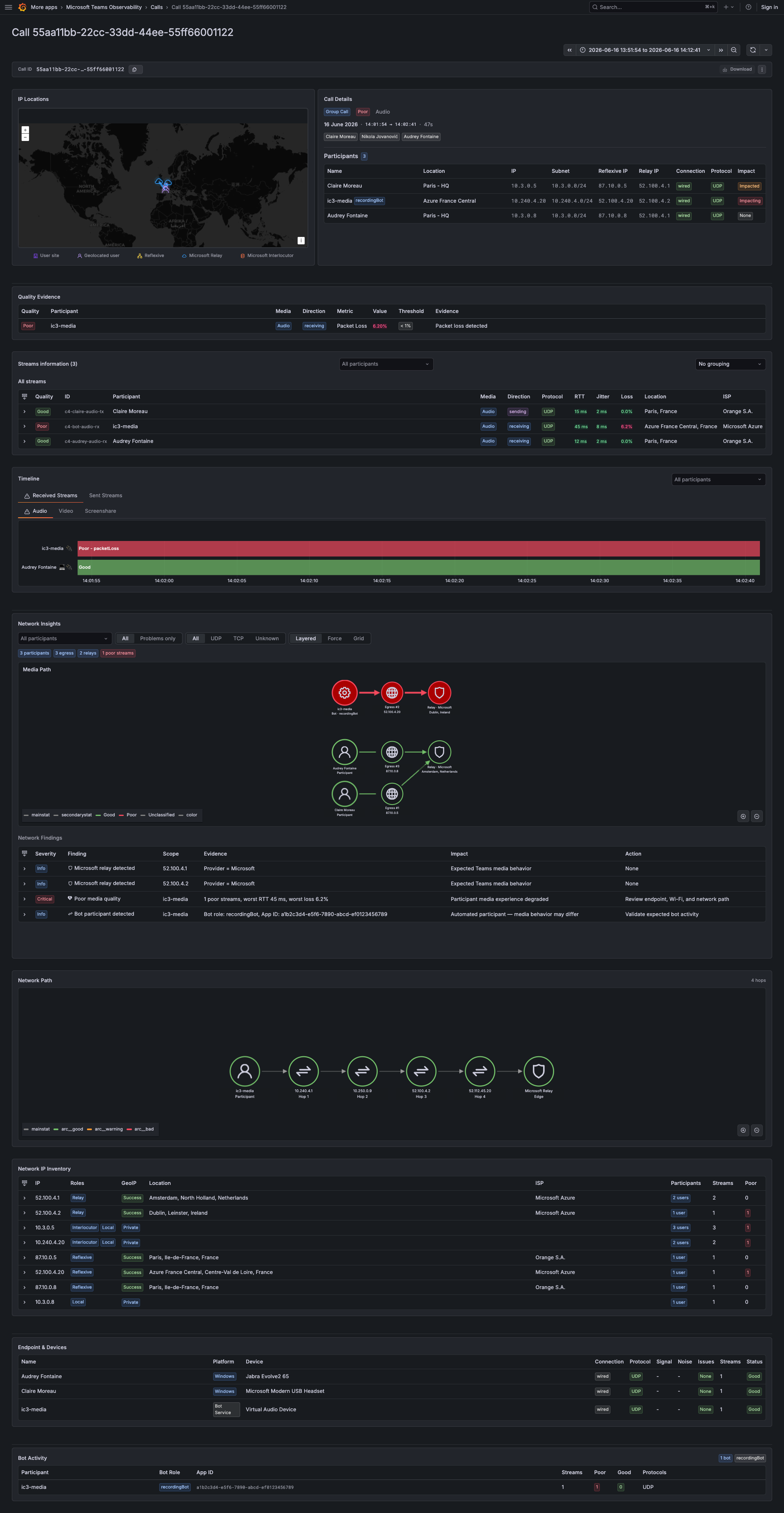This screenshot has height=1513, width=784.
Task: Click the Hop 3 node 52.100.4.2
Action: pyautogui.click(x=421, y=1071)
